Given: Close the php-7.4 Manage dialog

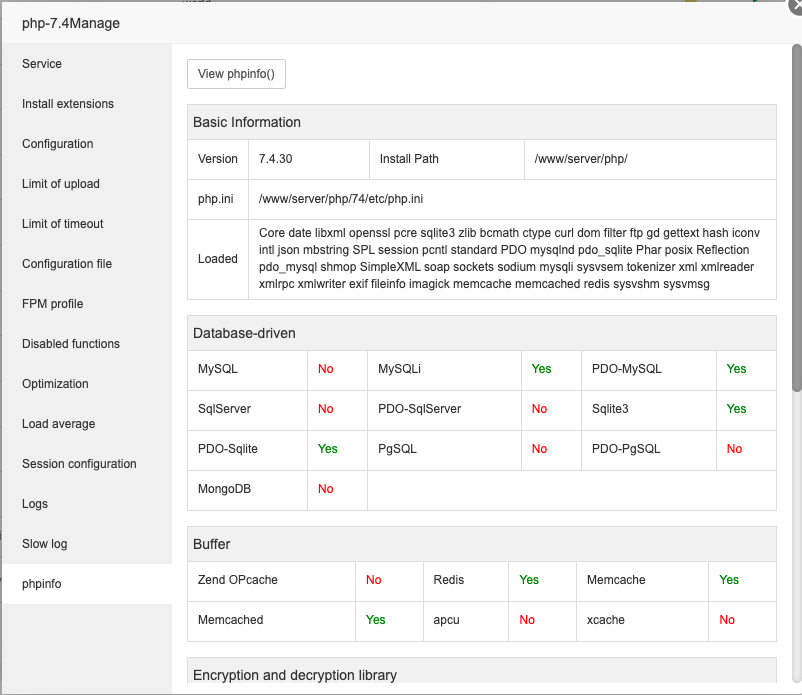Looking at the screenshot, I should pyautogui.click(x=796, y=4).
